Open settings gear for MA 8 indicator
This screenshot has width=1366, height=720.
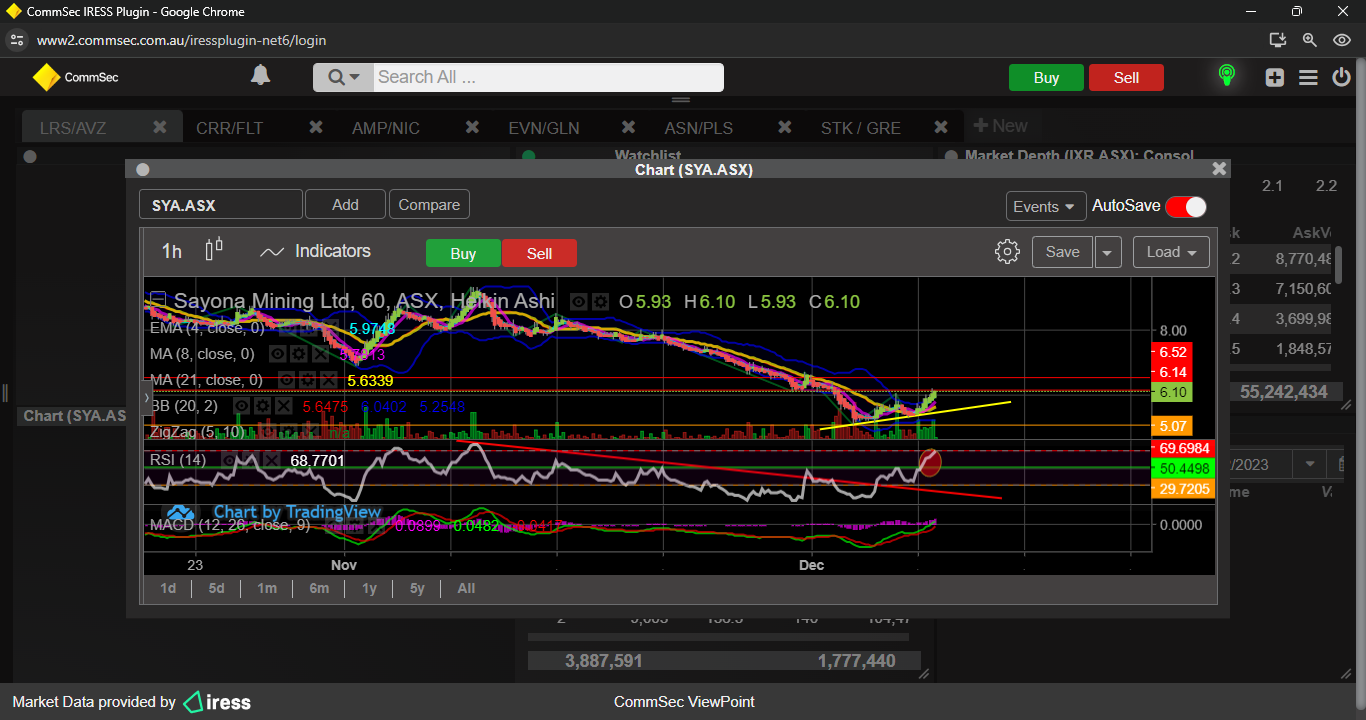pyautogui.click(x=299, y=354)
